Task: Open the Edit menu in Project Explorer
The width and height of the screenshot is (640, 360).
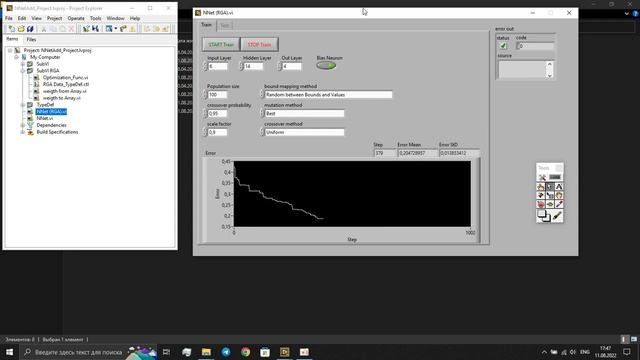Action: pyautogui.click(x=22, y=18)
